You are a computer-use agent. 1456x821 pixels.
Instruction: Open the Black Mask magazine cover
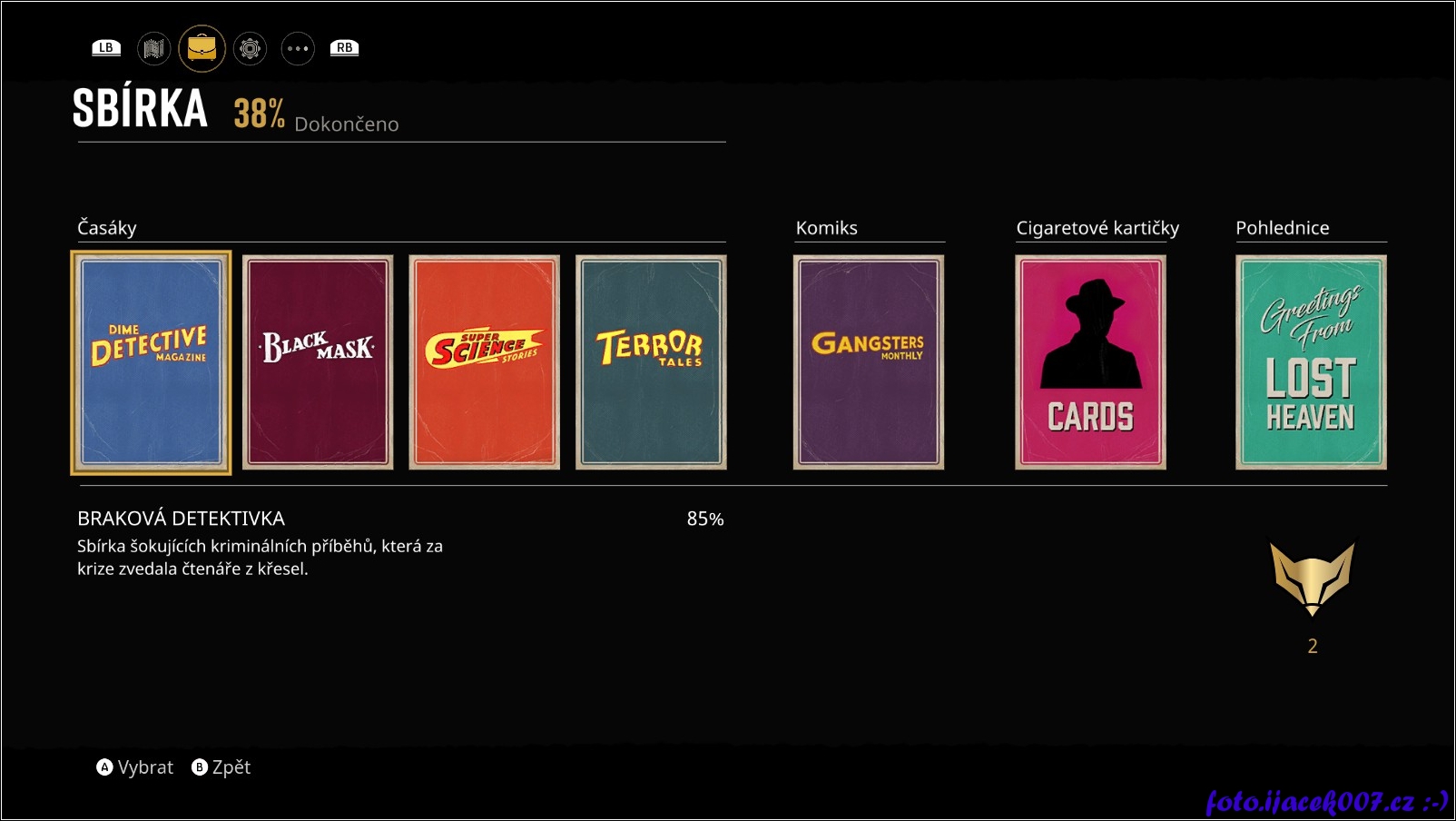point(318,362)
